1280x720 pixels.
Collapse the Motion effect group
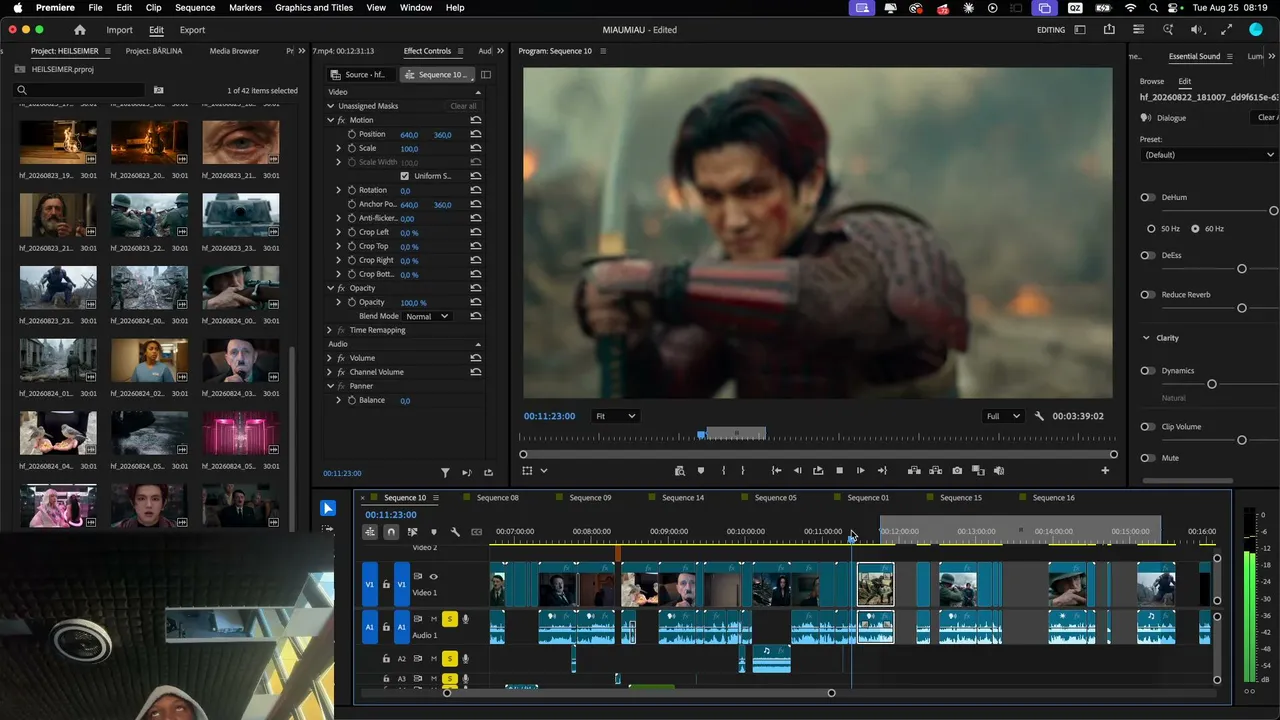(330, 120)
